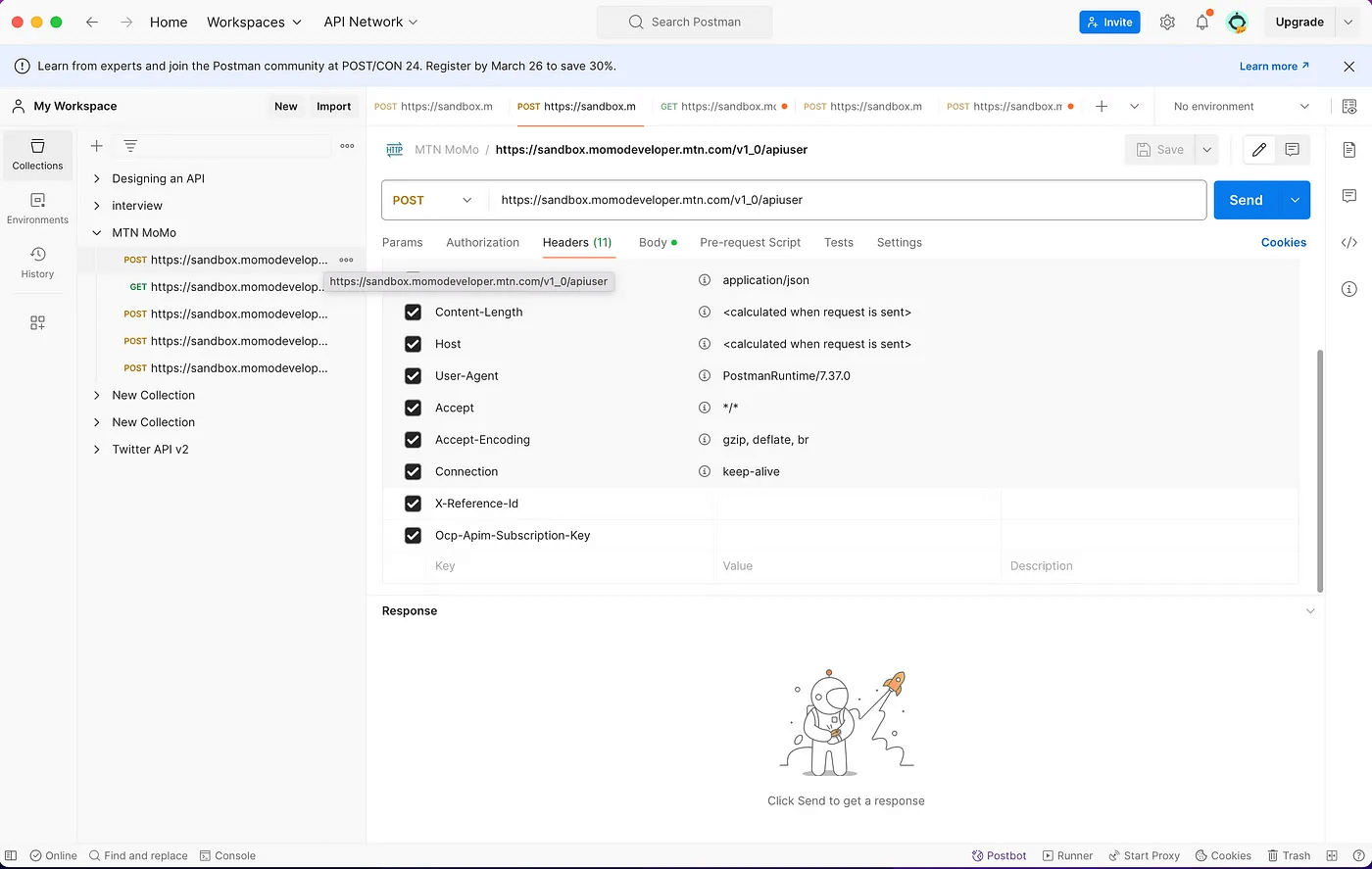Open the configure workspace sidebar grid icon

pyautogui.click(x=37, y=322)
